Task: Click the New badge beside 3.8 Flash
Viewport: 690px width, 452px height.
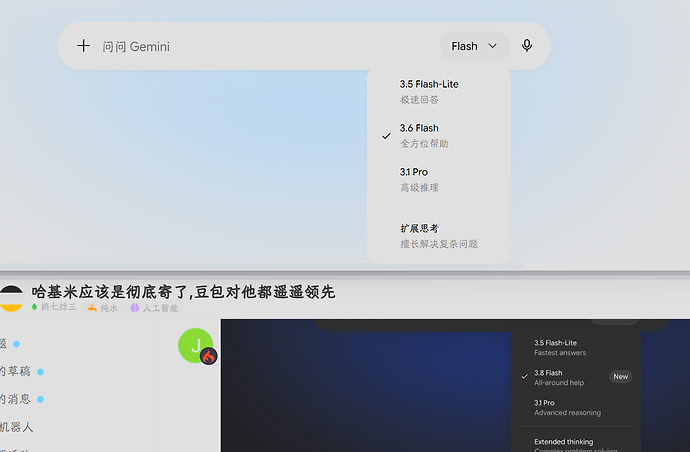Action: point(620,377)
